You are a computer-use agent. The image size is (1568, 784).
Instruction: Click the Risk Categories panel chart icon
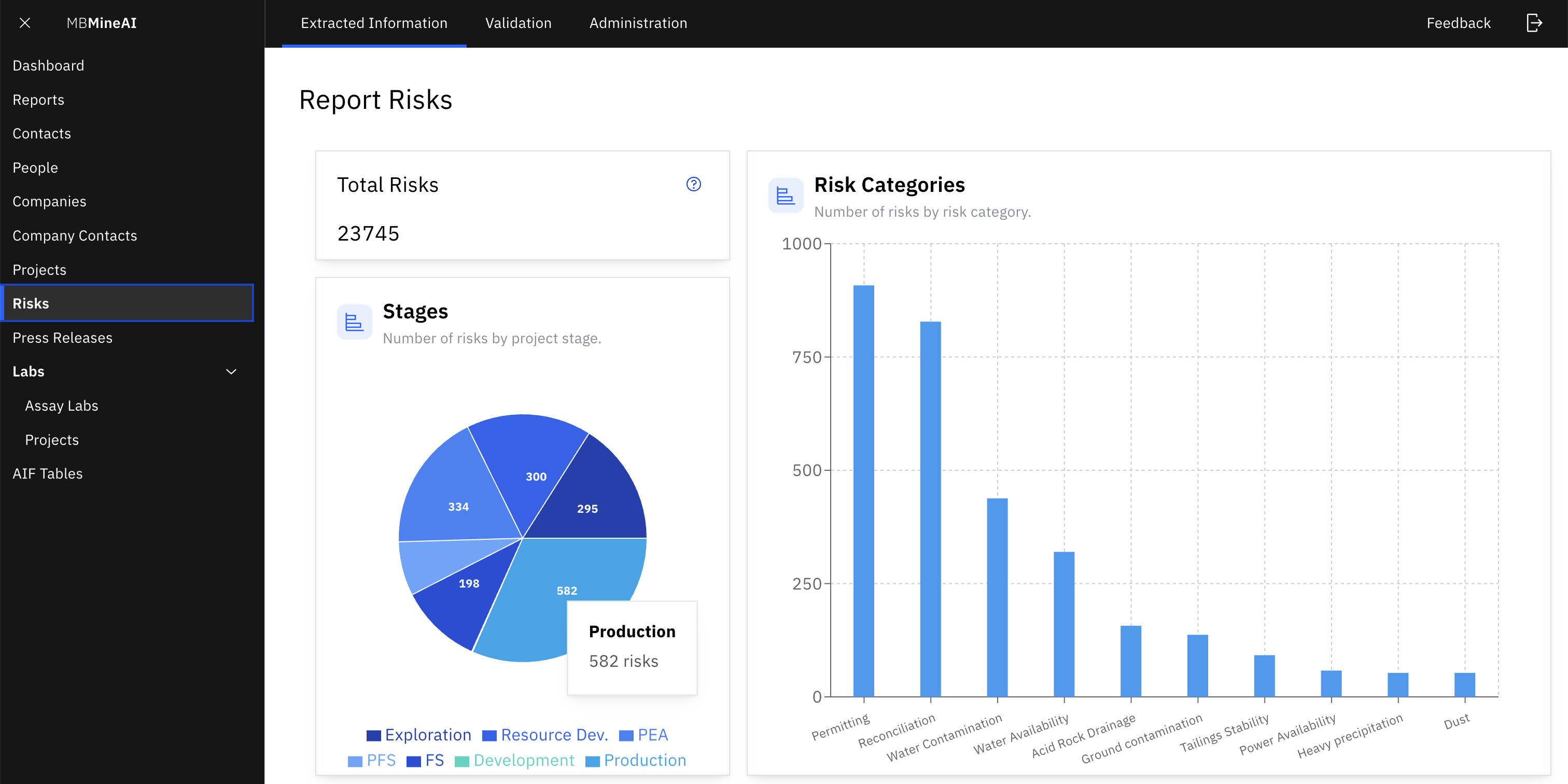click(786, 195)
